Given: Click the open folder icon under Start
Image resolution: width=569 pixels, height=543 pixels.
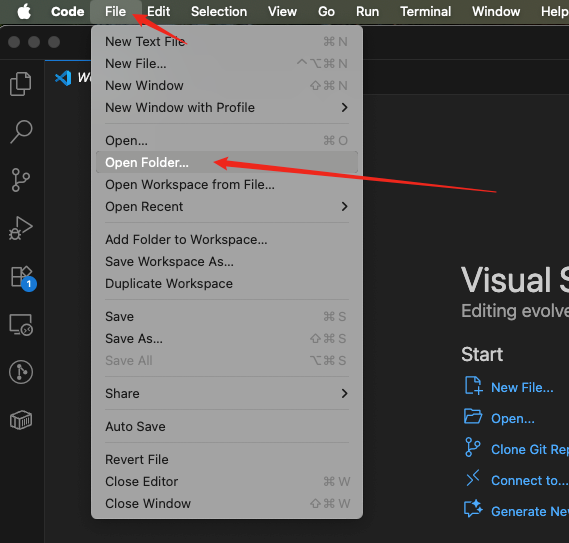Looking at the screenshot, I should point(473,416).
